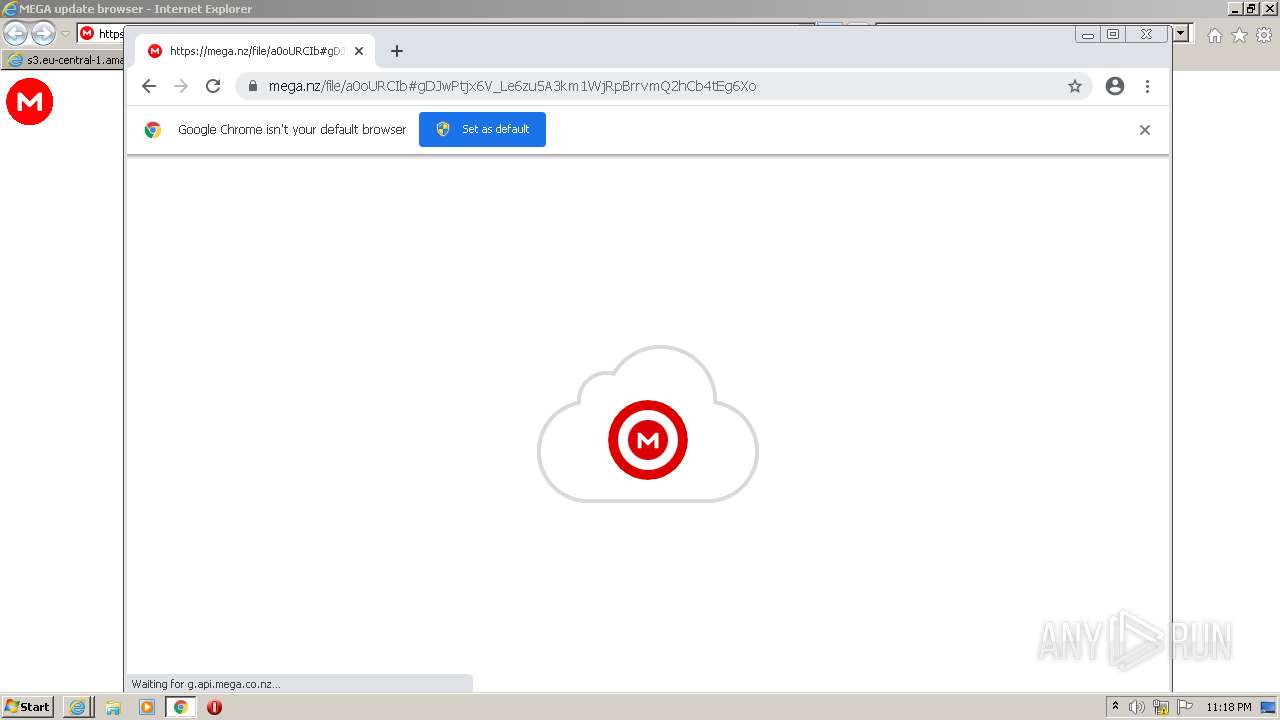Viewport: 1280px width, 720px height.
Task: Go back in Internet Explorer
Action: [x=16, y=33]
